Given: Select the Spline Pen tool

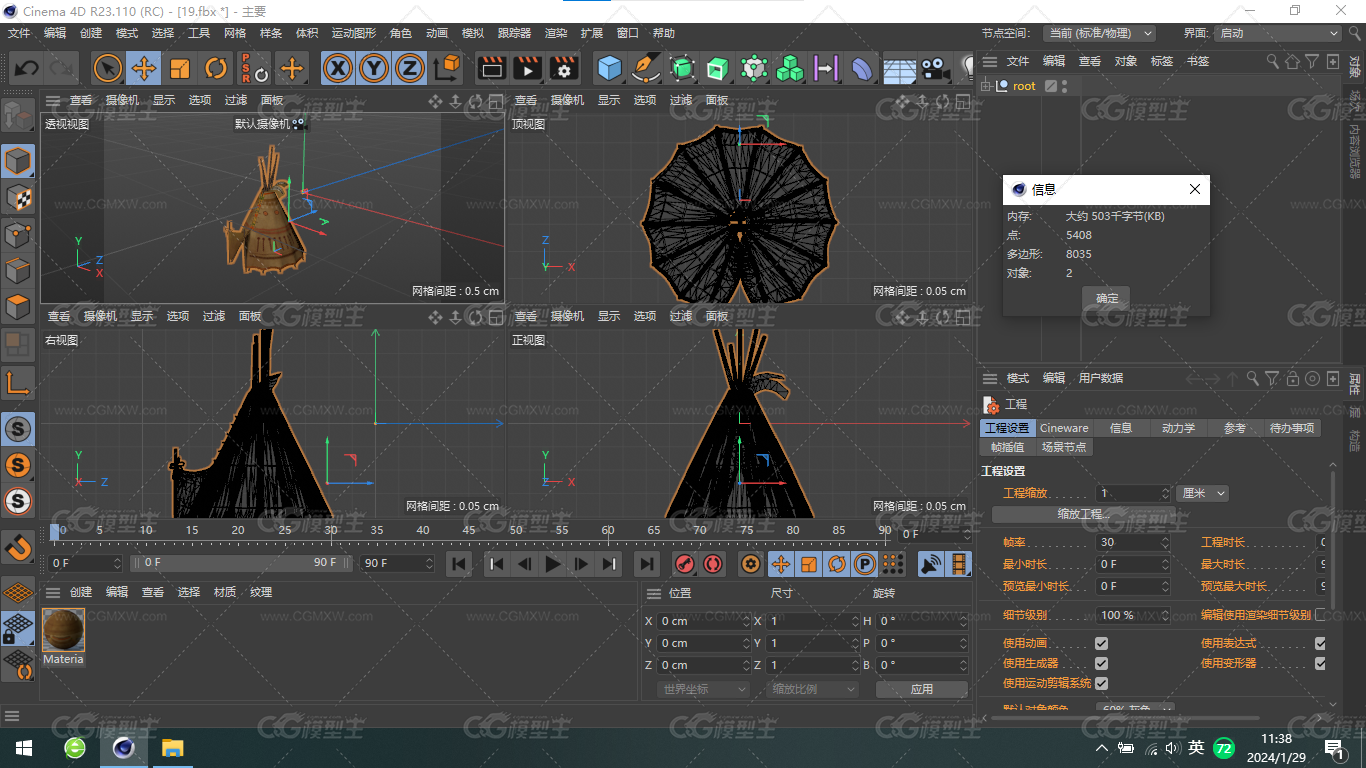Looking at the screenshot, I should click(646, 68).
